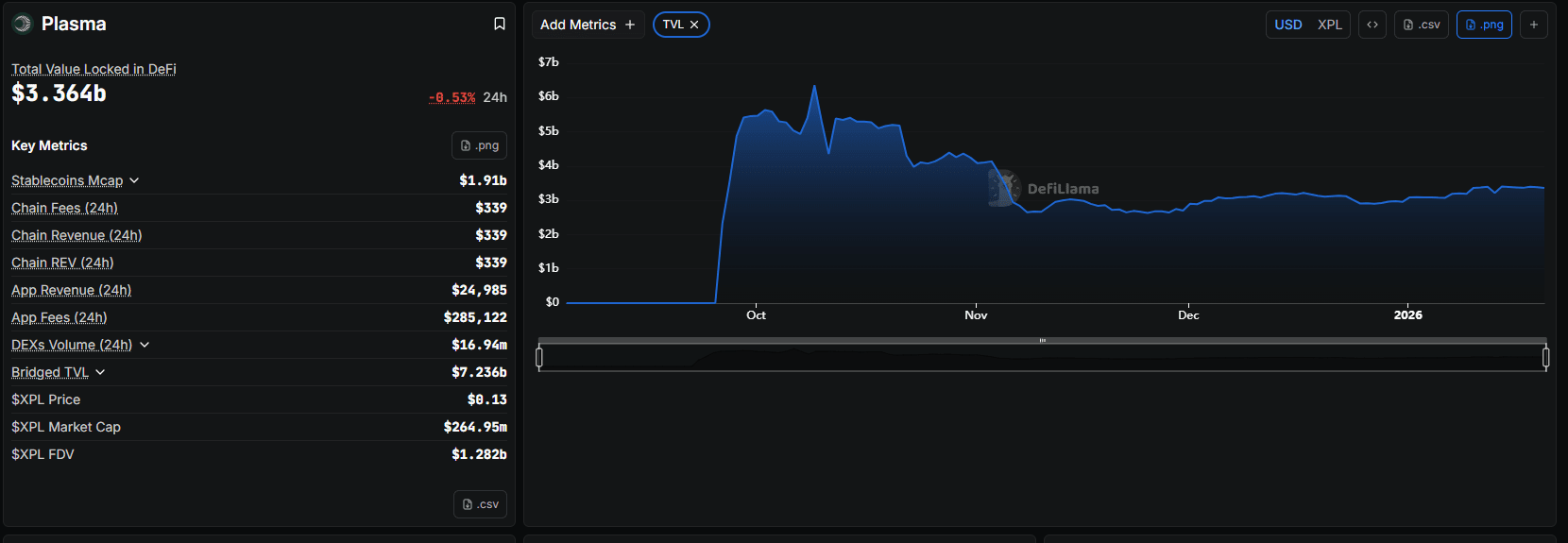Click the 2026 label on chart axis
Image resolution: width=1568 pixels, height=543 pixels.
[x=1407, y=315]
